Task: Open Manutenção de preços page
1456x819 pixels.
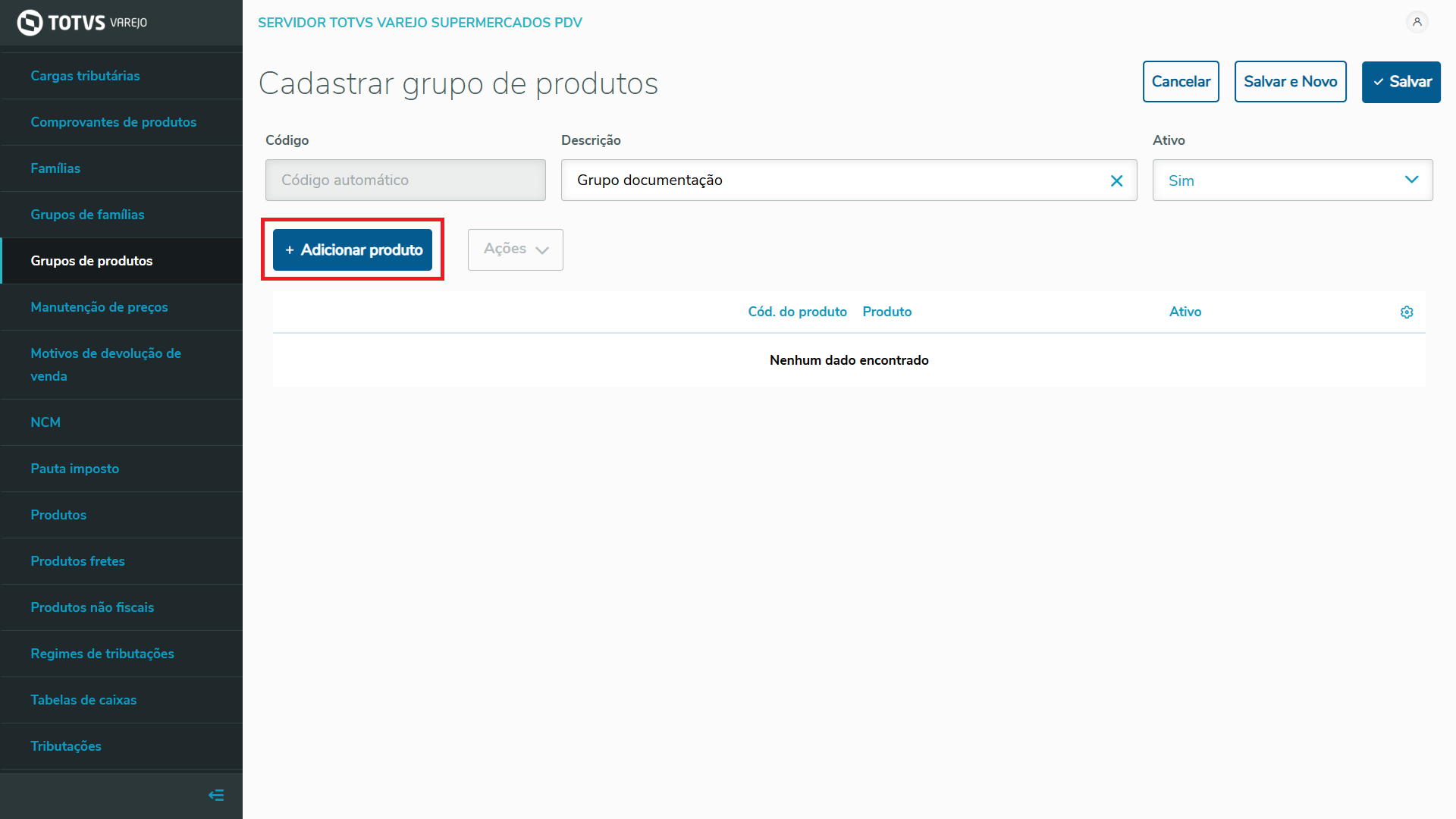Action: 99,307
